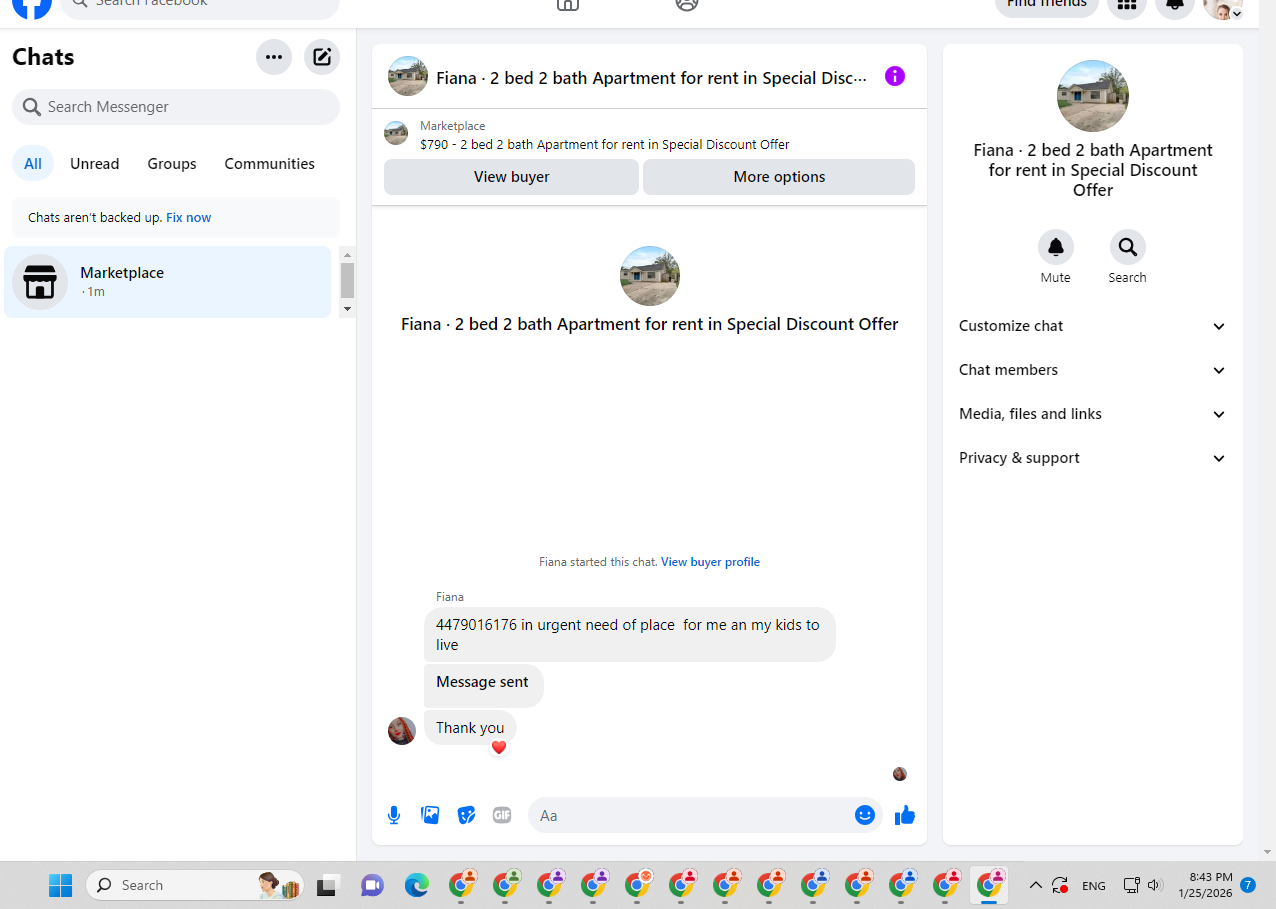This screenshot has width=1276, height=909.
Task: Open Teams chat app on taskbar
Action: point(372,885)
